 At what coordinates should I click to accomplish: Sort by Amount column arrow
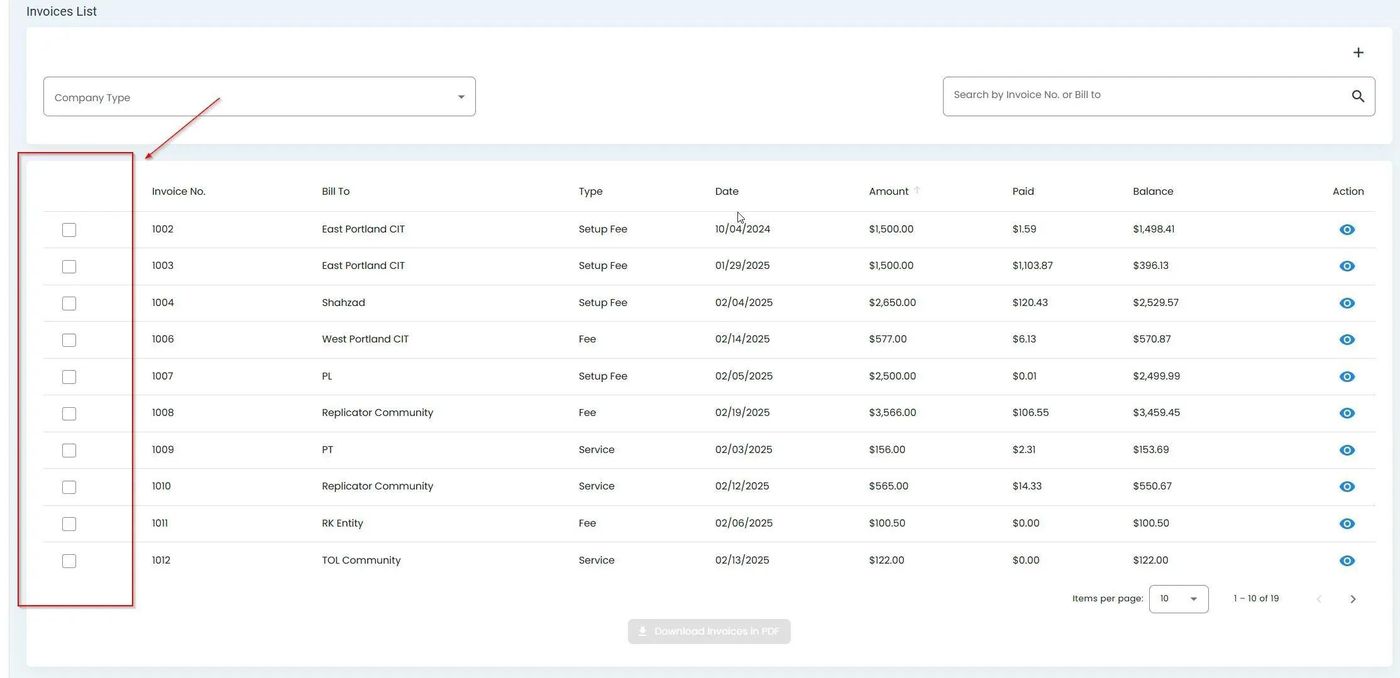(917, 191)
